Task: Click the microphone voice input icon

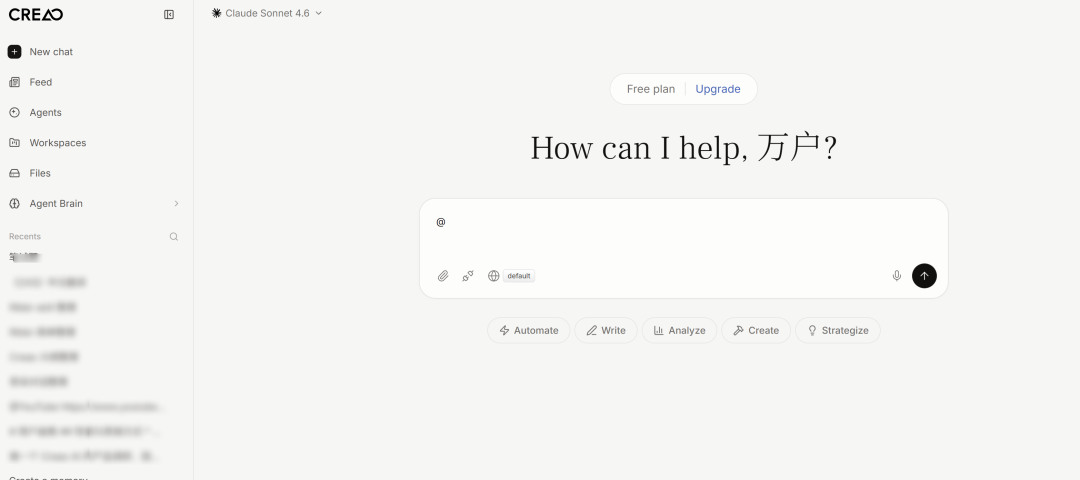Action: 897,276
